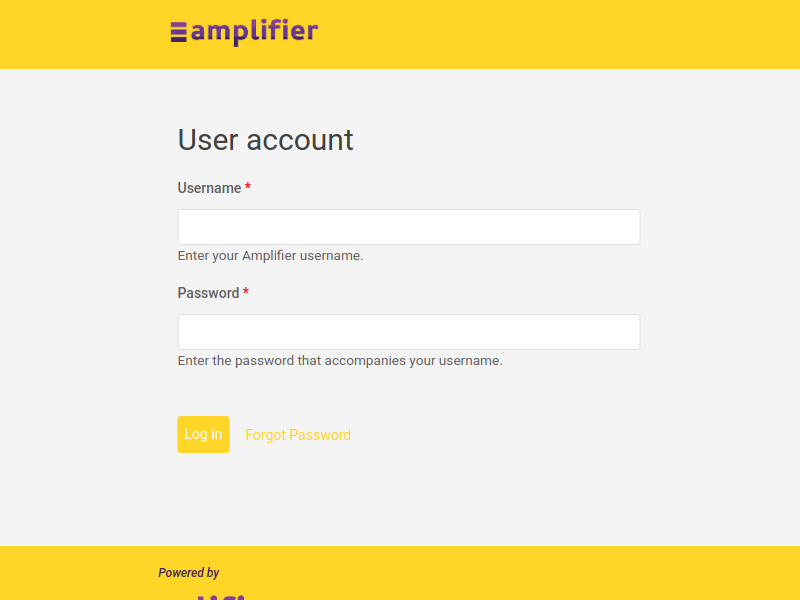The image size is (800, 600).
Task: Focus the Username text field
Action: (x=408, y=227)
